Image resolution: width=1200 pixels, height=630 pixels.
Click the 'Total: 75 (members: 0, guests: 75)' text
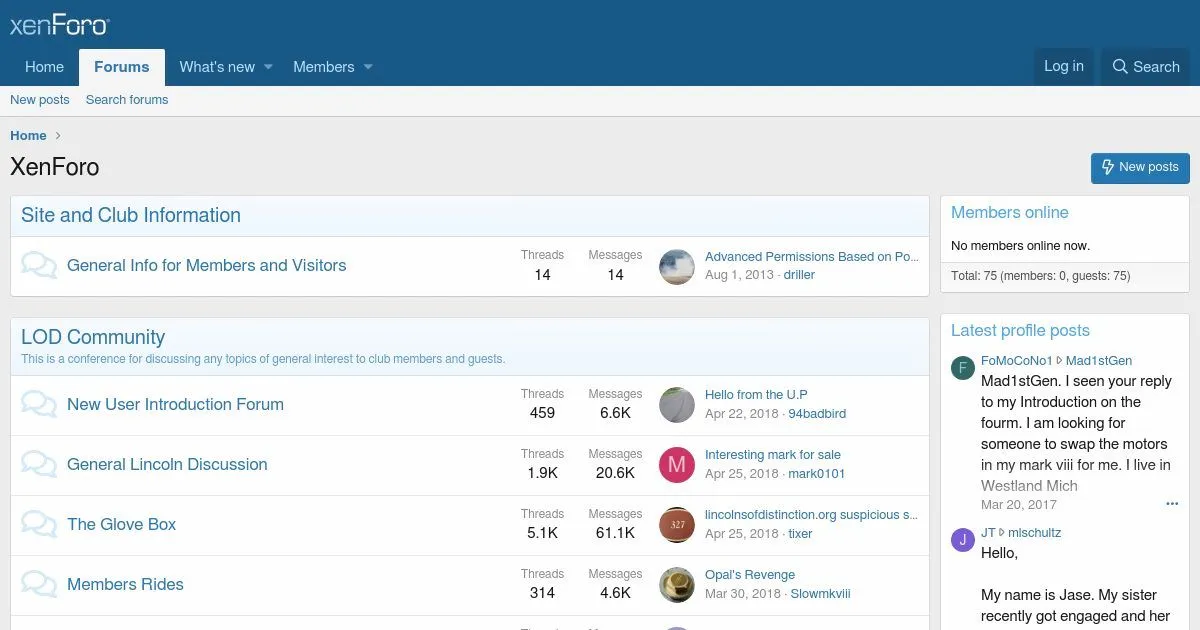pos(1040,276)
